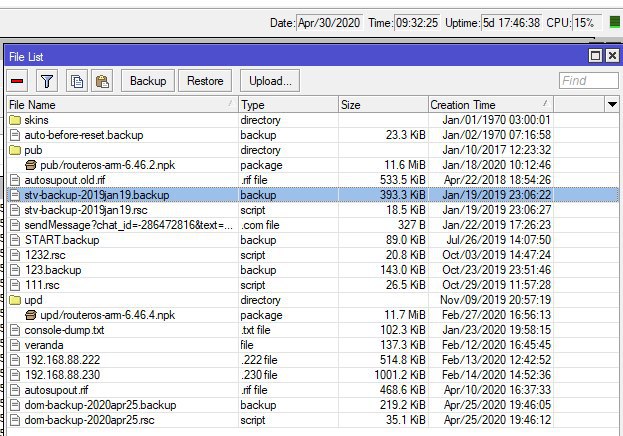623x436 pixels.
Task: Open the filter funnel icon
Action: (47, 81)
